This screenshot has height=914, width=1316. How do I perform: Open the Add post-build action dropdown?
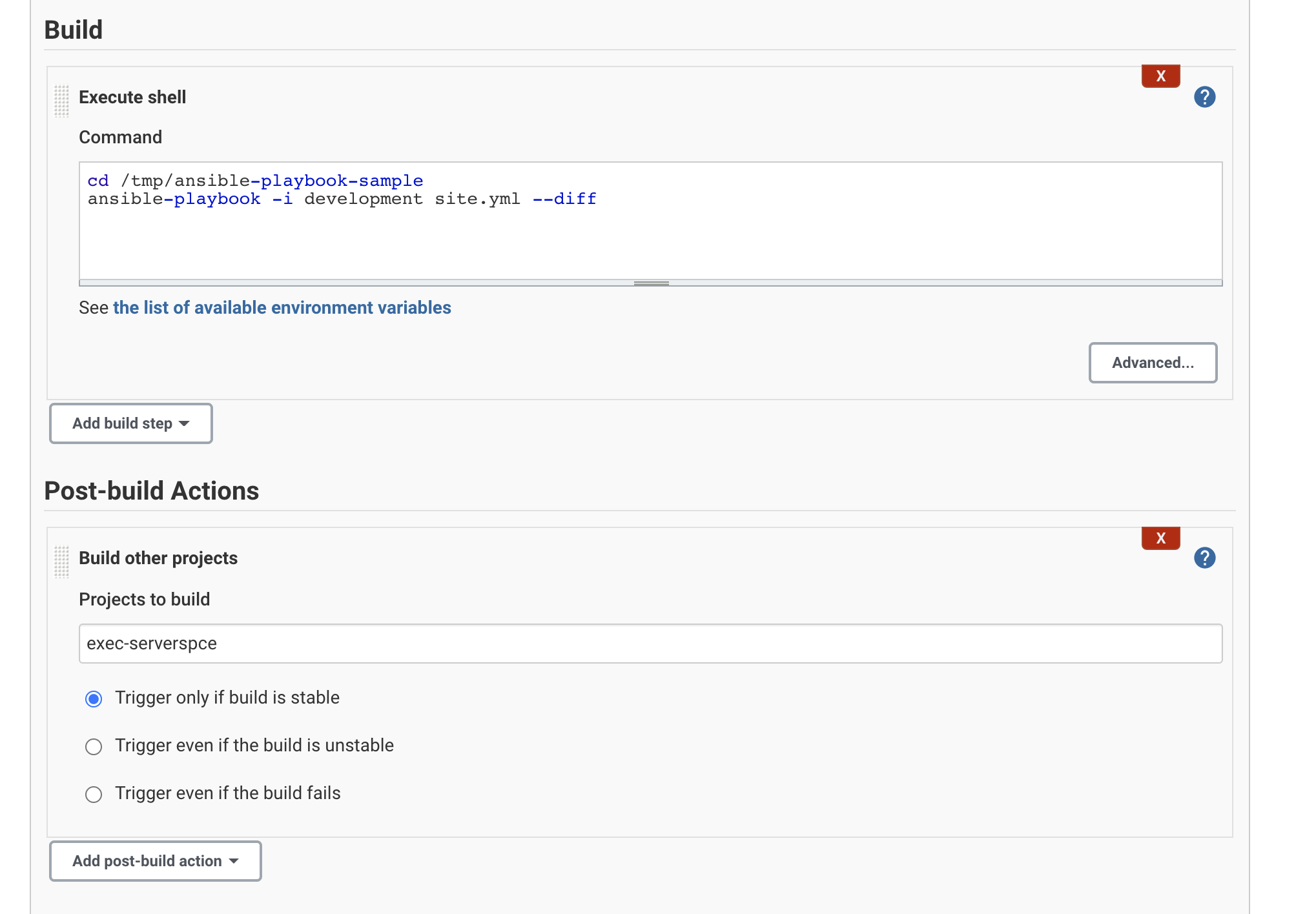click(x=155, y=861)
